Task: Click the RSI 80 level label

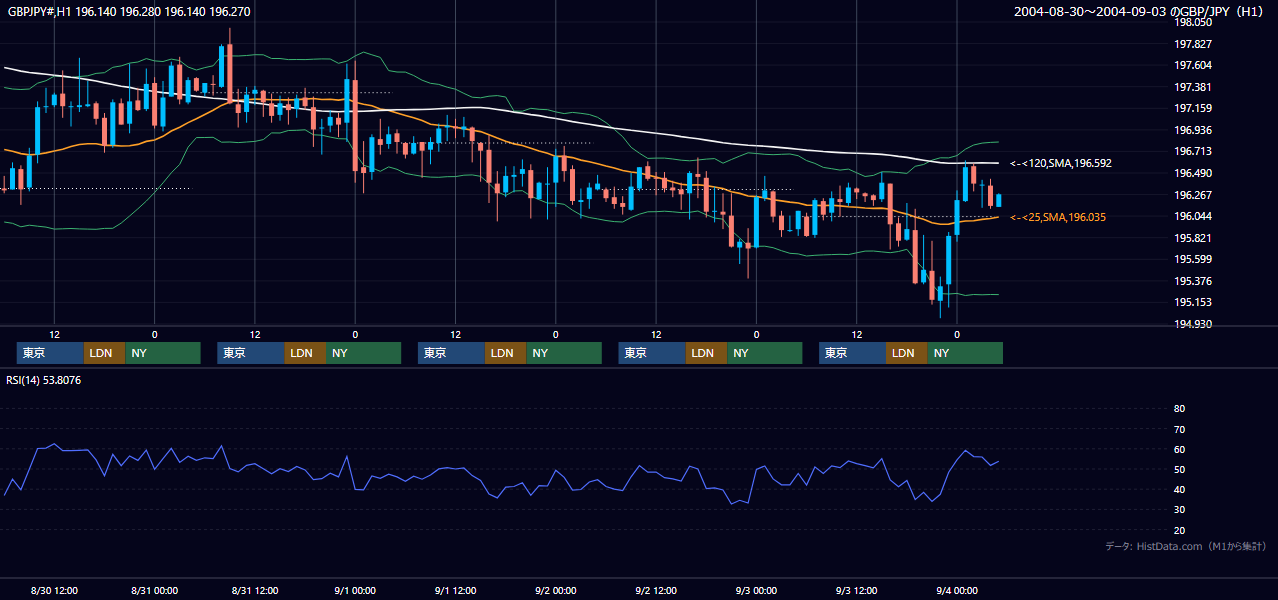Action: [1179, 409]
